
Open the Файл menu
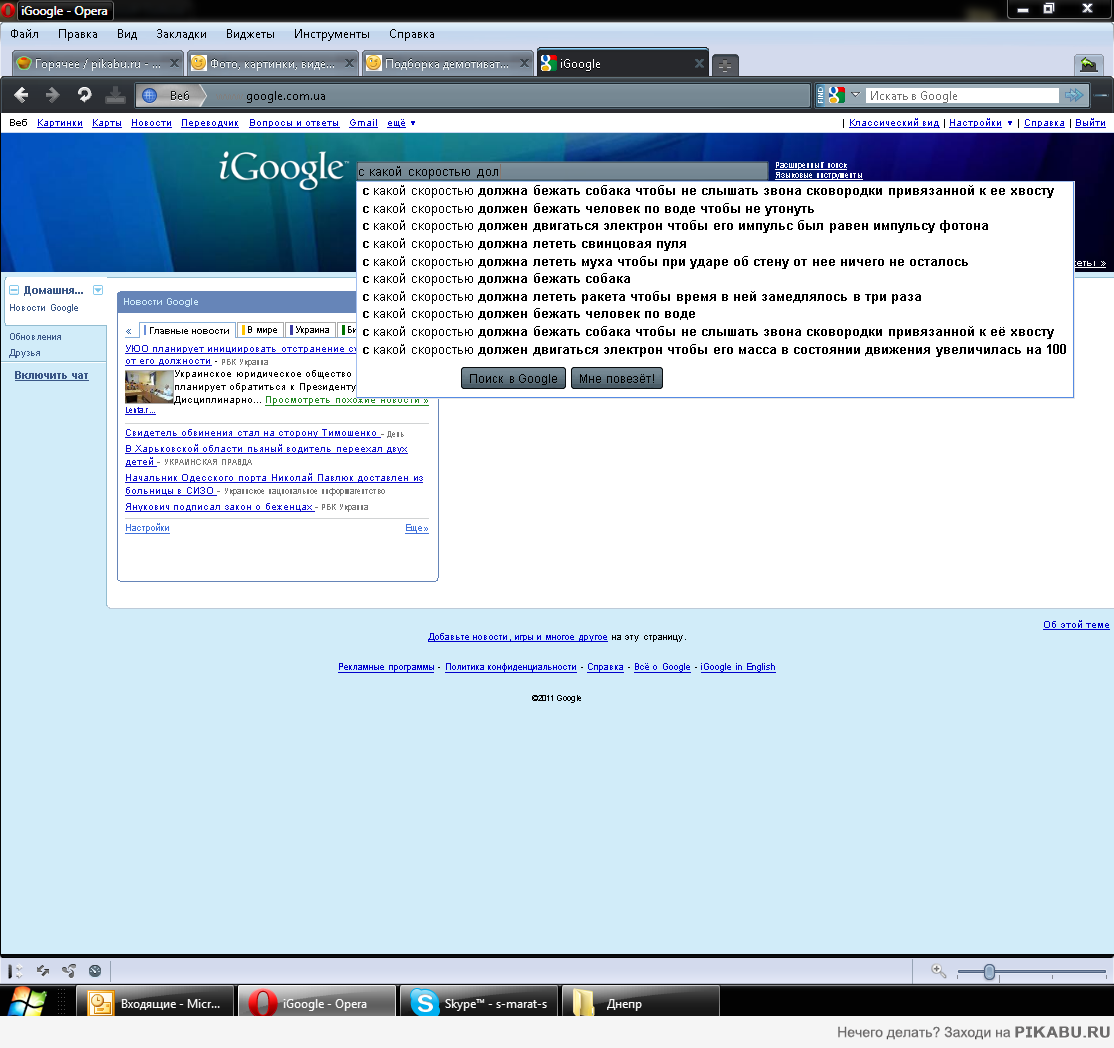click(x=24, y=34)
